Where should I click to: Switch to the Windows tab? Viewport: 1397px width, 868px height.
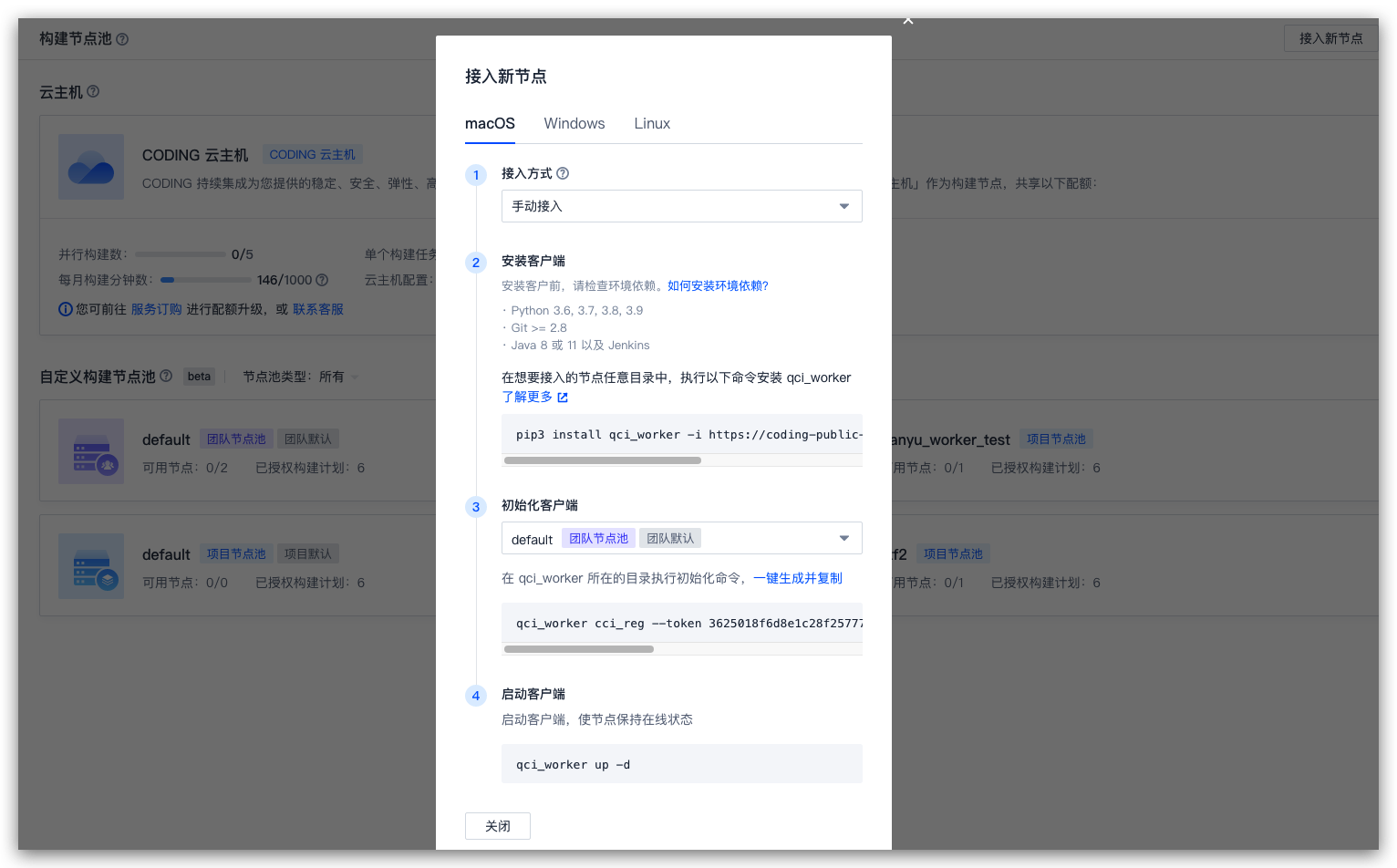coord(574,124)
